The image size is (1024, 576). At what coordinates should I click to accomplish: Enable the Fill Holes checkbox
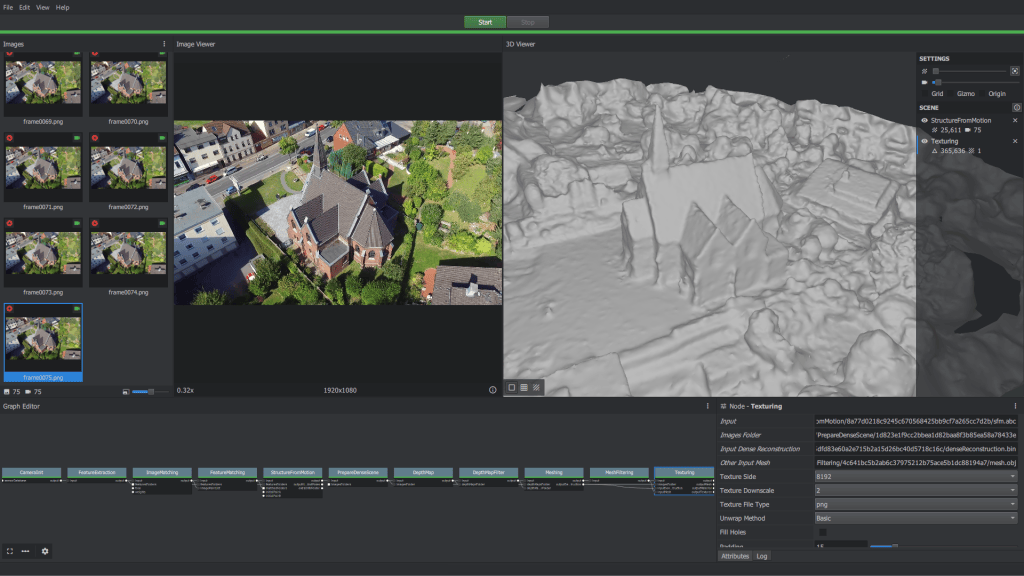pos(822,532)
